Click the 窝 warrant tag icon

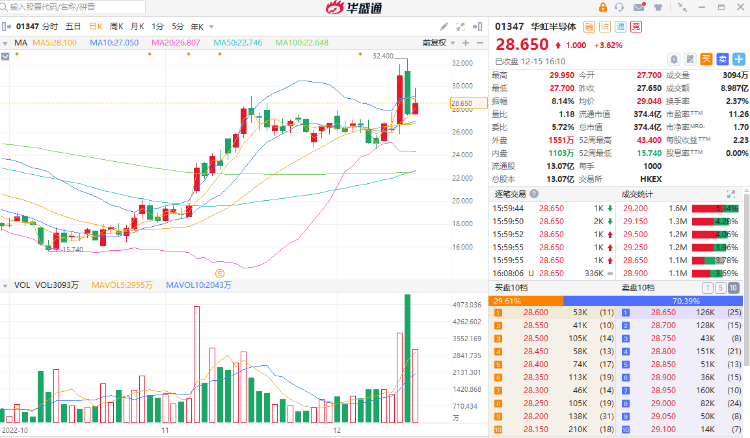coord(636,27)
